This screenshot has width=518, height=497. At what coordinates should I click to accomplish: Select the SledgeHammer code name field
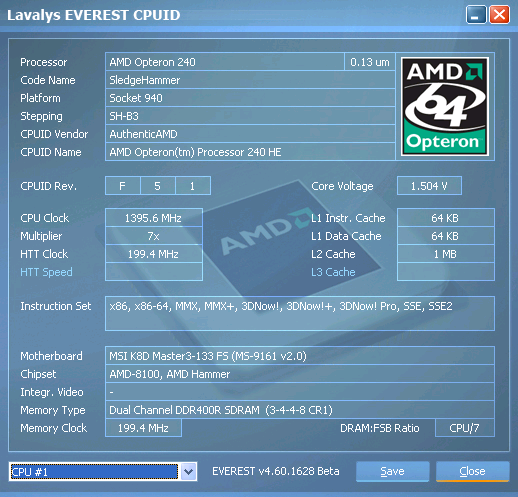[x=250, y=80]
